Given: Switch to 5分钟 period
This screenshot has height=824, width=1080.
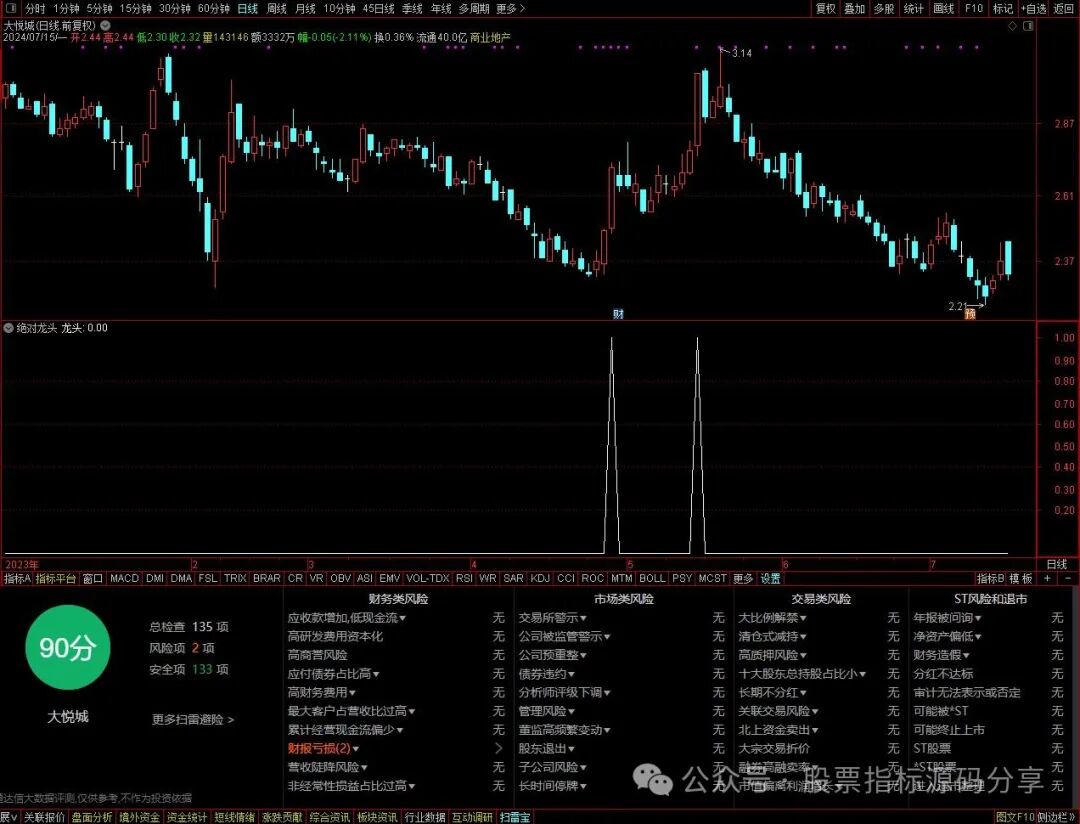Looking at the screenshot, I should 99,8.
